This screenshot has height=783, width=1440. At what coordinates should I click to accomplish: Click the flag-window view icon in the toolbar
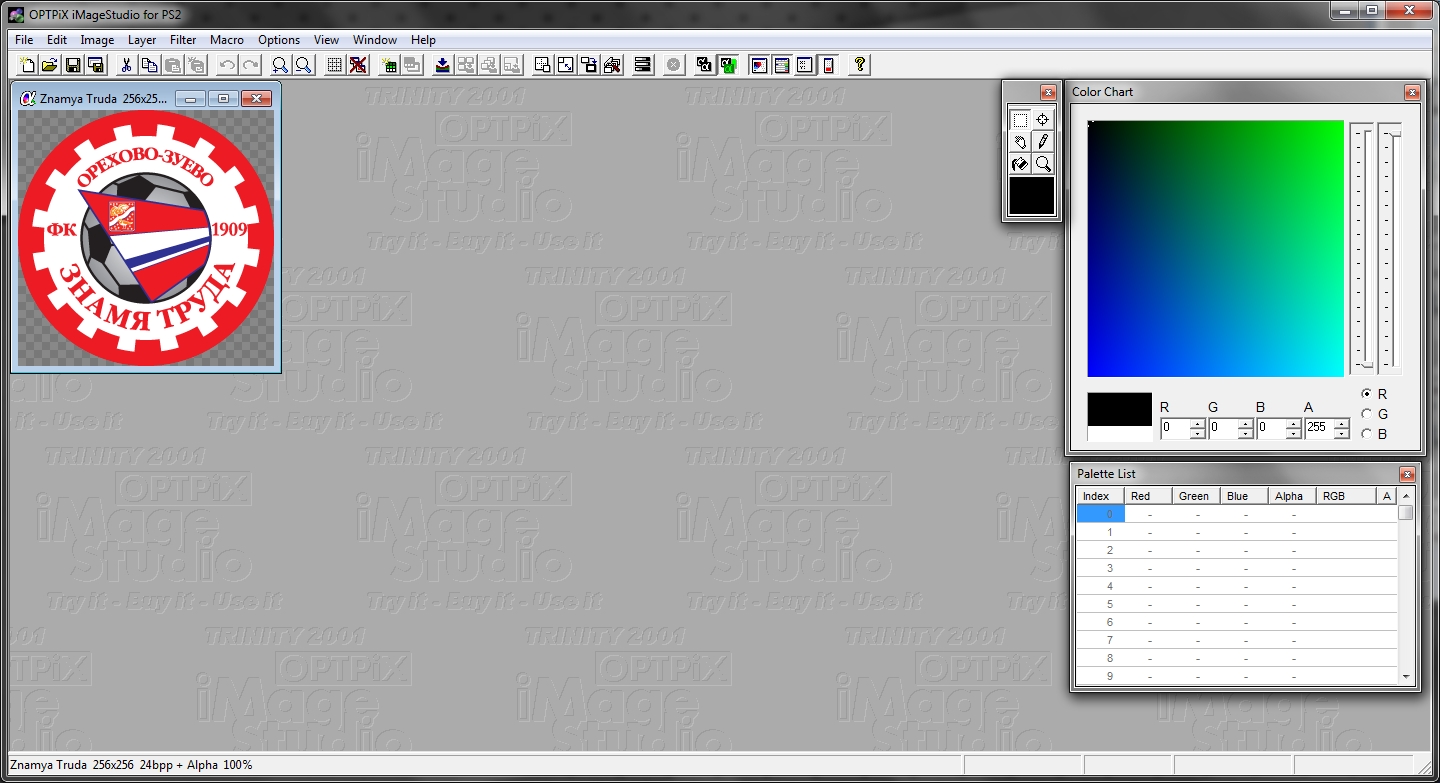point(759,65)
